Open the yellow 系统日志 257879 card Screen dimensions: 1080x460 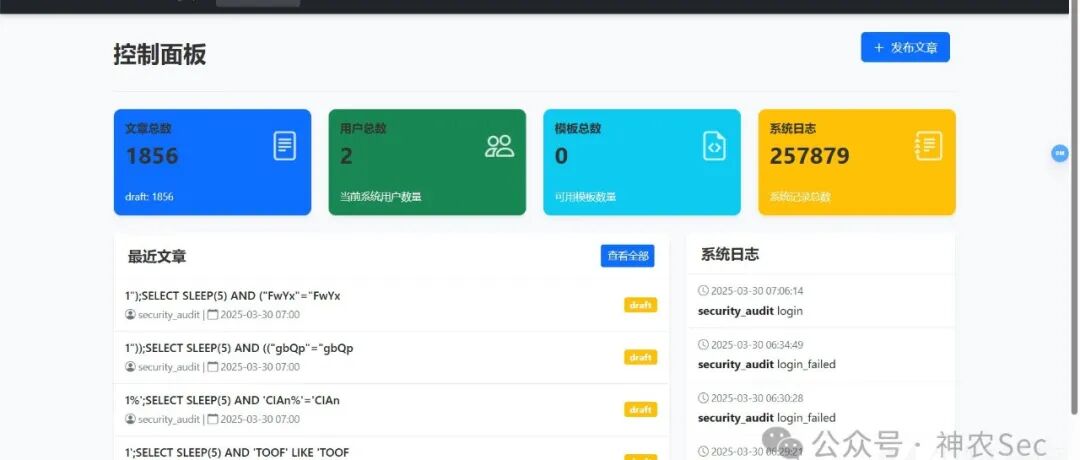(857, 162)
